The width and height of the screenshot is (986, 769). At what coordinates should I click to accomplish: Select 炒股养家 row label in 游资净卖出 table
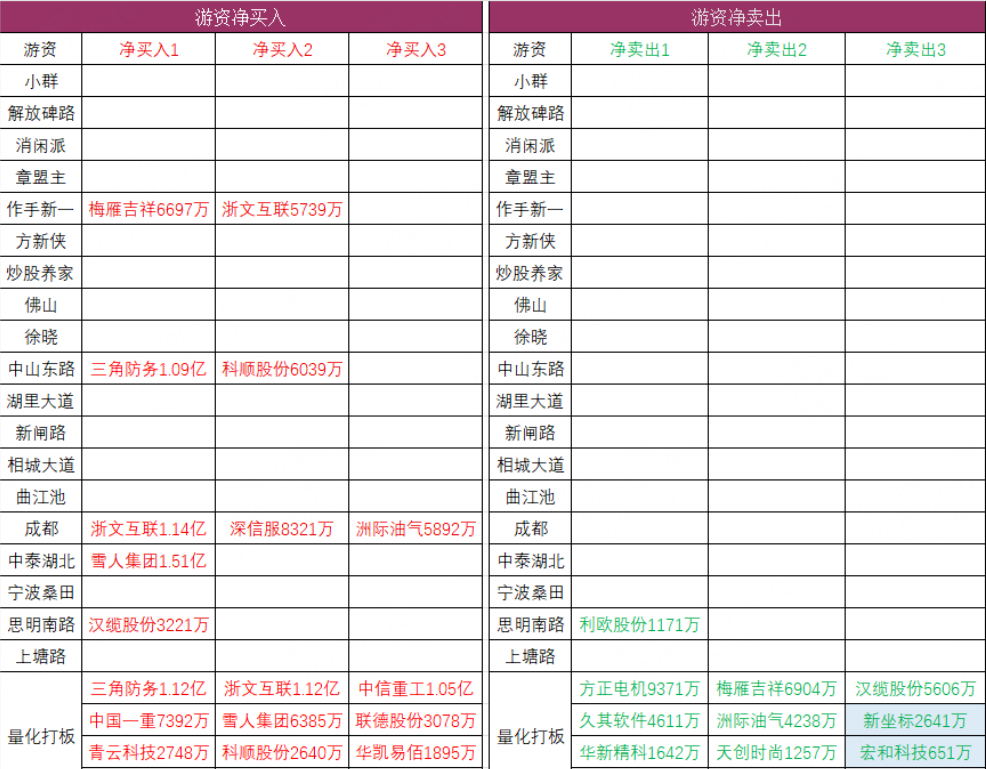pyautogui.click(x=530, y=273)
